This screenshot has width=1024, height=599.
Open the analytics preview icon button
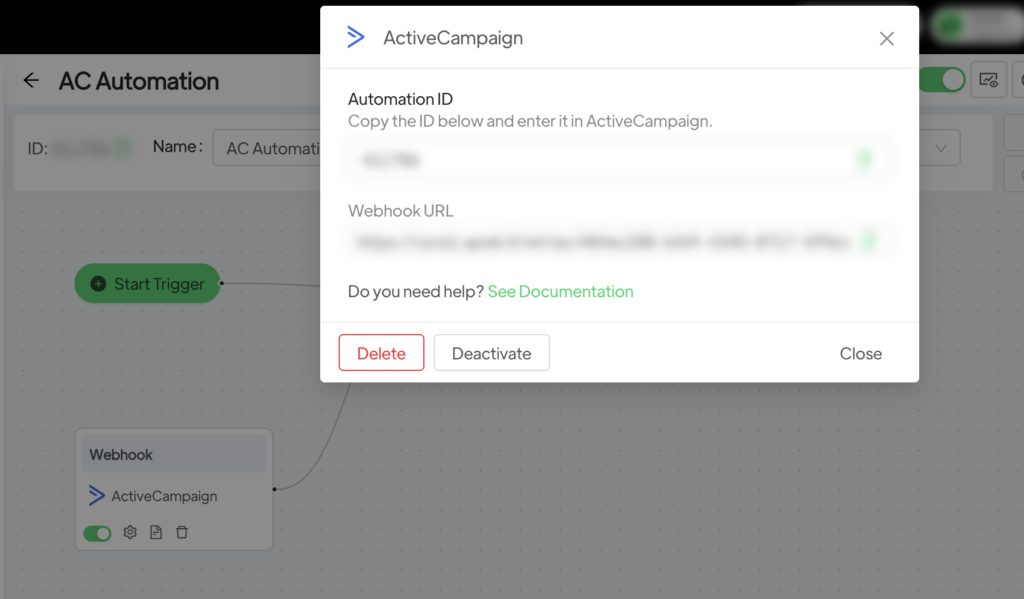(988, 80)
